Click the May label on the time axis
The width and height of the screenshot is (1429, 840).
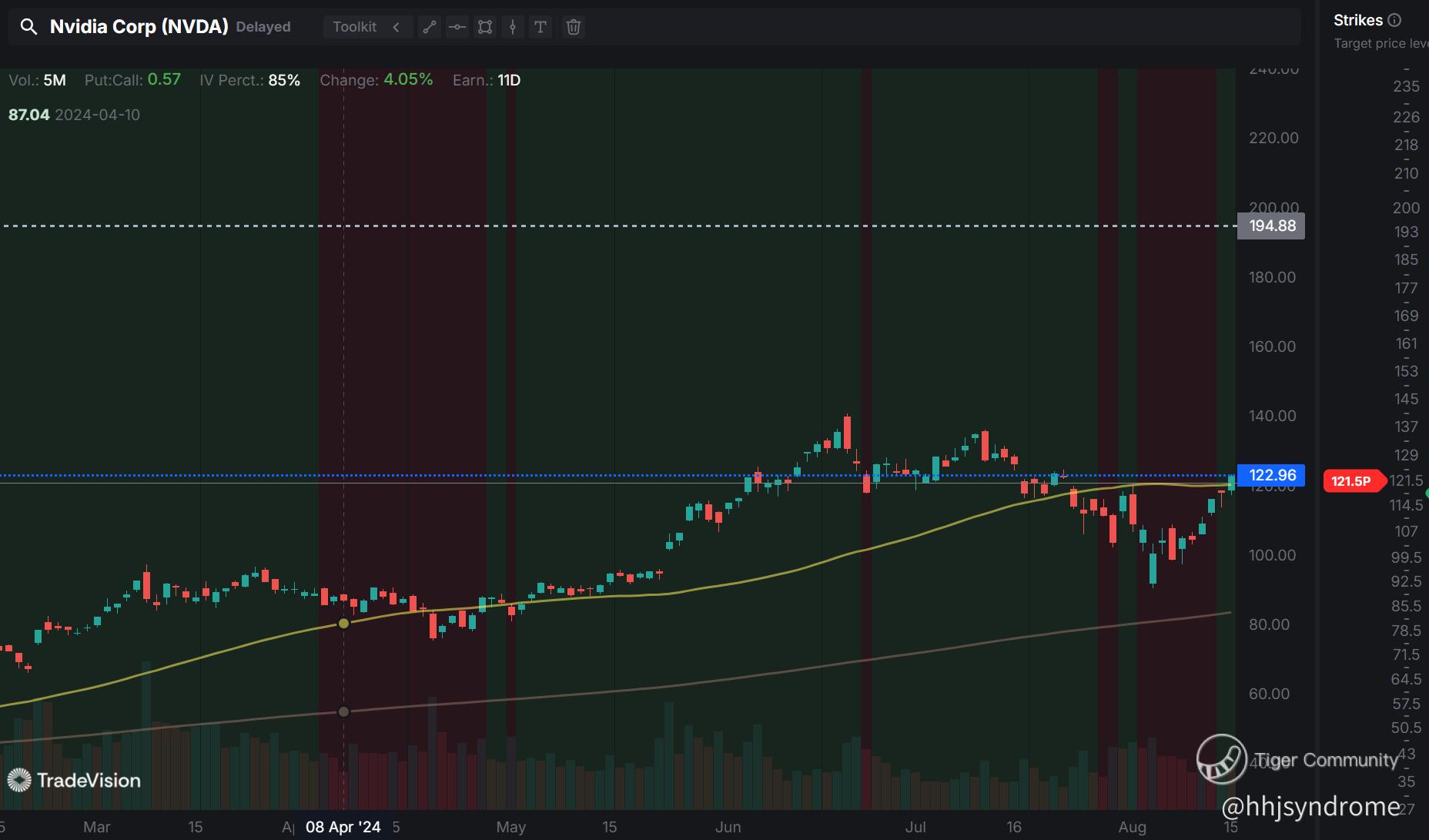[x=511, y=827]
